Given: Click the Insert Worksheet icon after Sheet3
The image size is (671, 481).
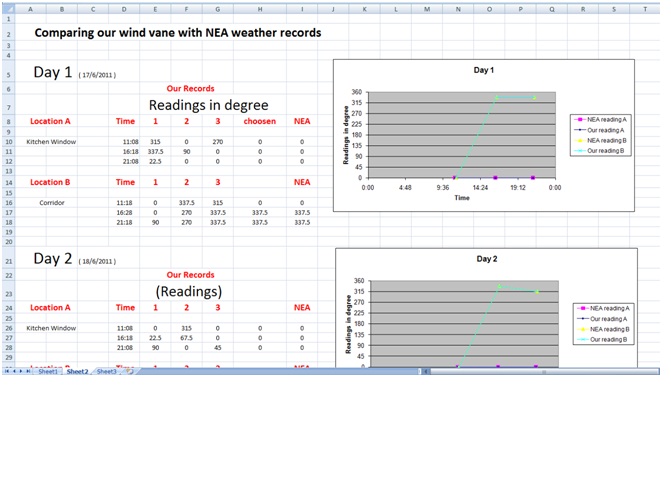Looking at the screenshot, I should click(x=130, y=371).
